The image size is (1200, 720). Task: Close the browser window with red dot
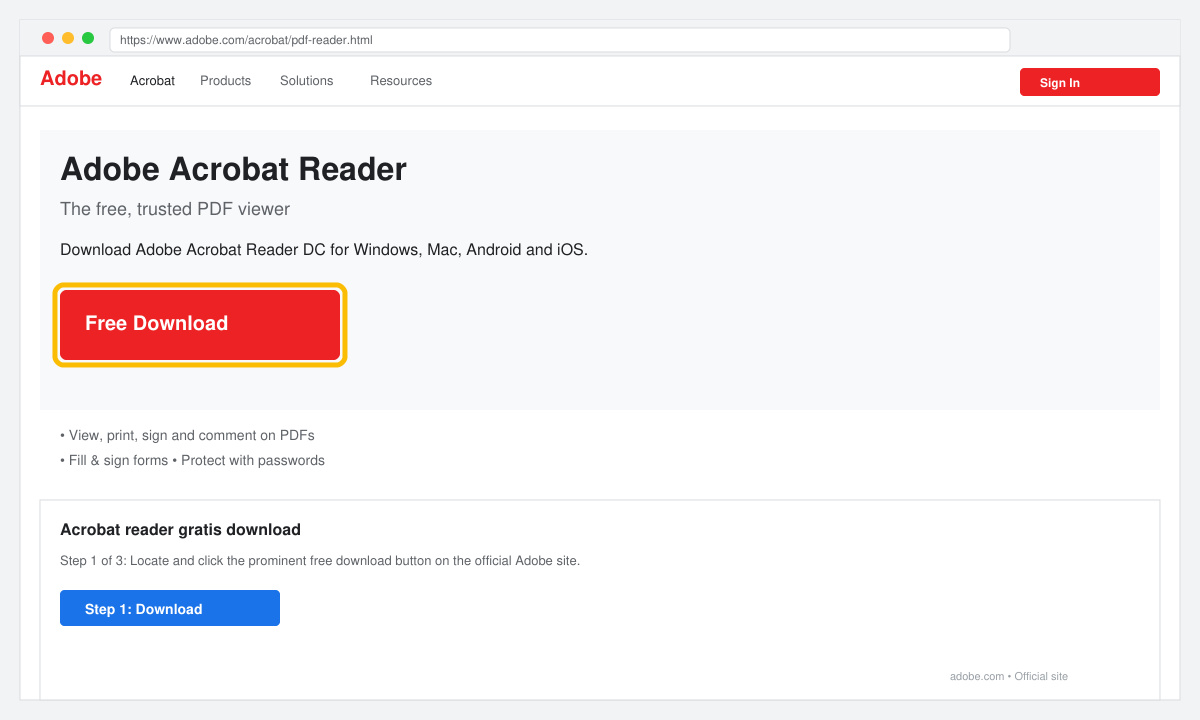pyautogui.click(x=48, y=38)
